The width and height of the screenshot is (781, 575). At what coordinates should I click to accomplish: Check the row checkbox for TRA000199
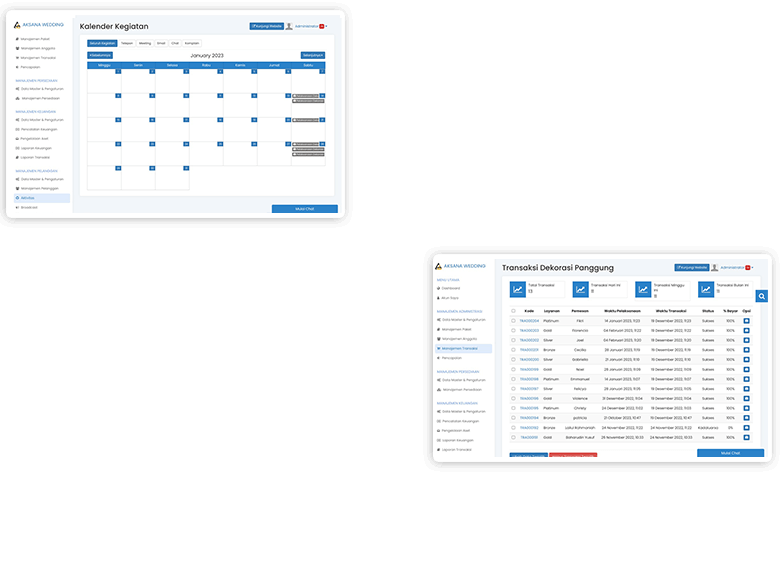514,369
